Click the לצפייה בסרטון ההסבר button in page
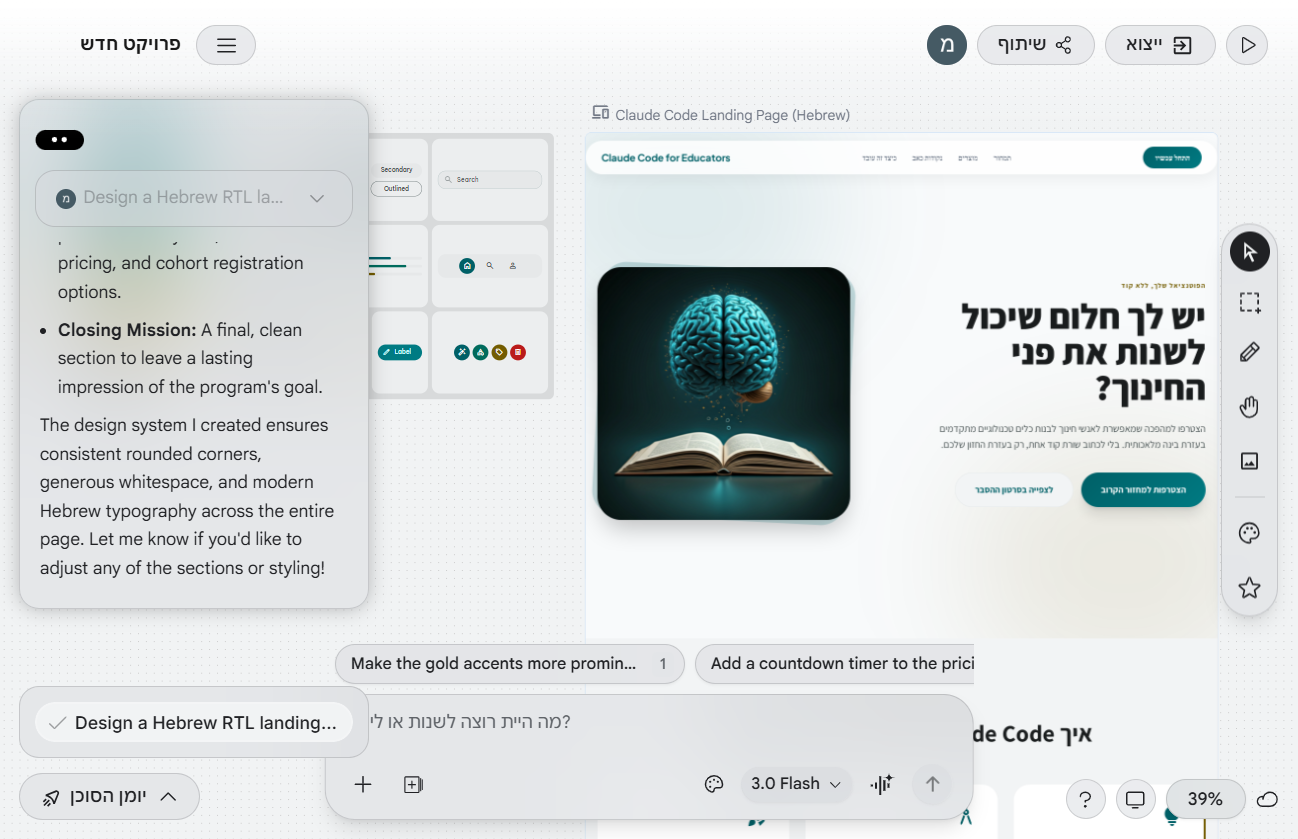The height and width of the screenshot is (839, 1298). pyautogui.click(x=1015, y=490)
